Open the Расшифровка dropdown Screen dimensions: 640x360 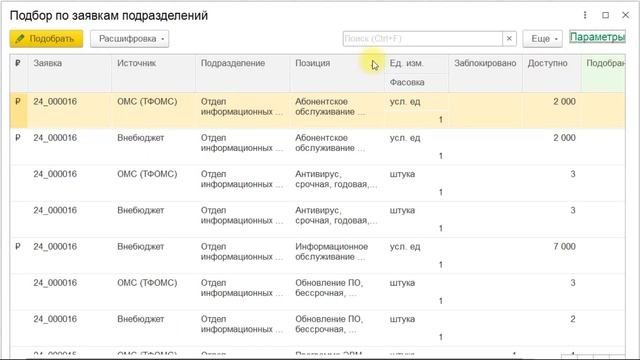coord(129,39)
